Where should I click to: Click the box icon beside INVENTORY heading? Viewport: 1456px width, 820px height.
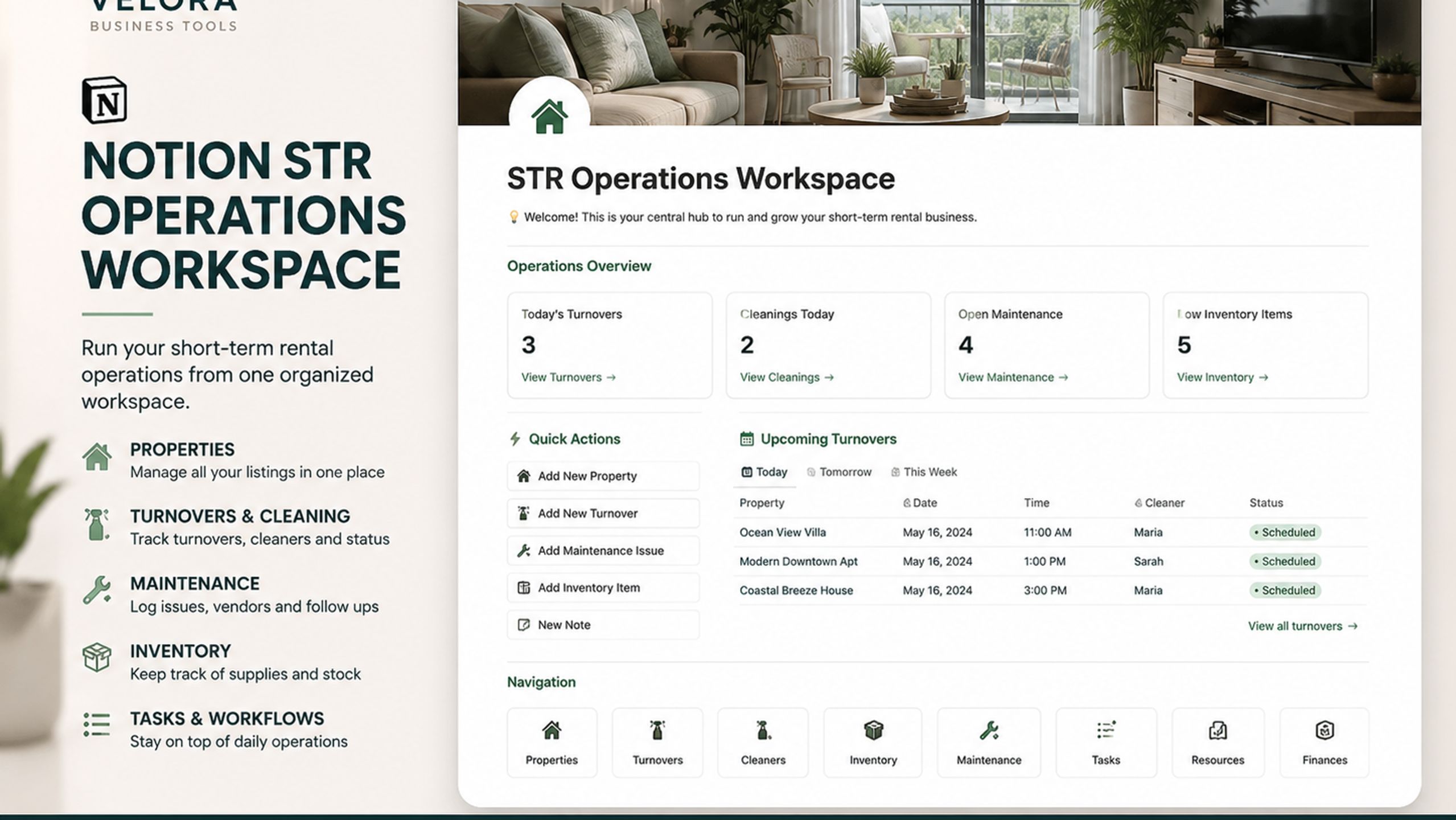tap(97, 657)
